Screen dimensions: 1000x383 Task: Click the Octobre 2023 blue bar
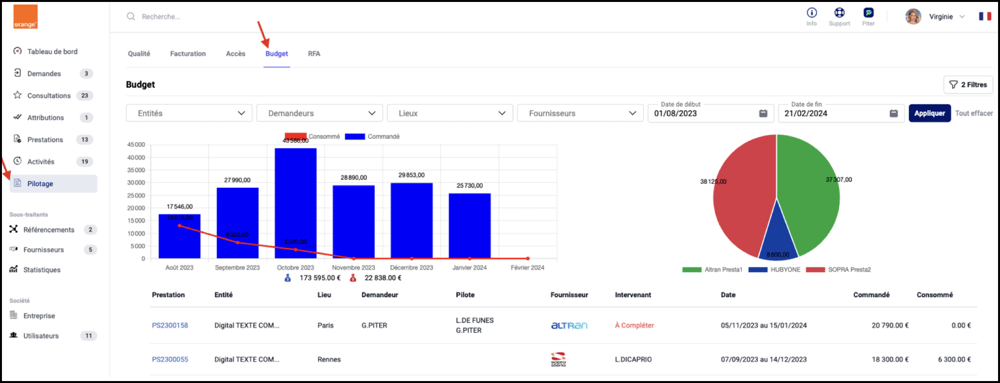[296, 203]
